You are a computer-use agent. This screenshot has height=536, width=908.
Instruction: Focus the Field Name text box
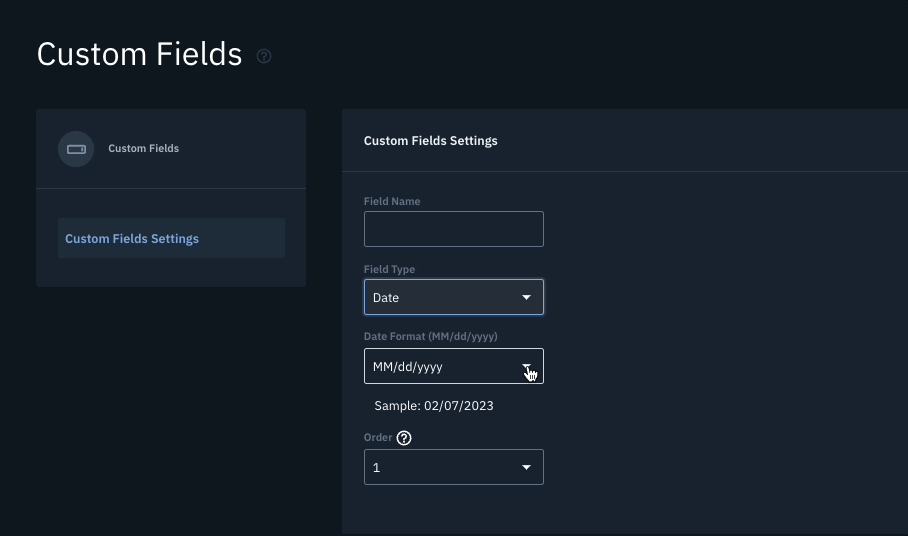[454, 229]
